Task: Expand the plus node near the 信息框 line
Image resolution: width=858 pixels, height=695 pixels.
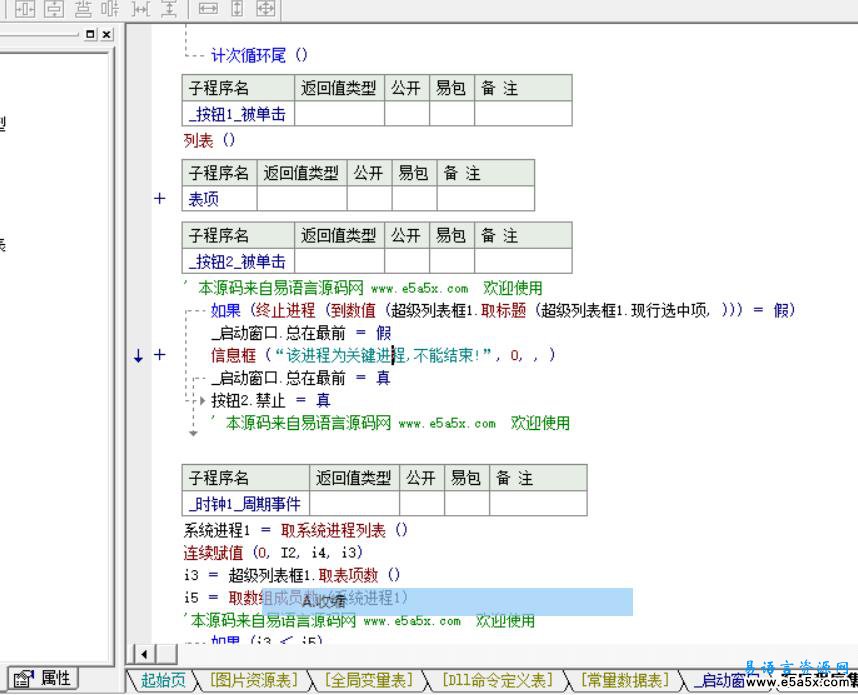Action: pyautogui.click(x=158, y=355)
